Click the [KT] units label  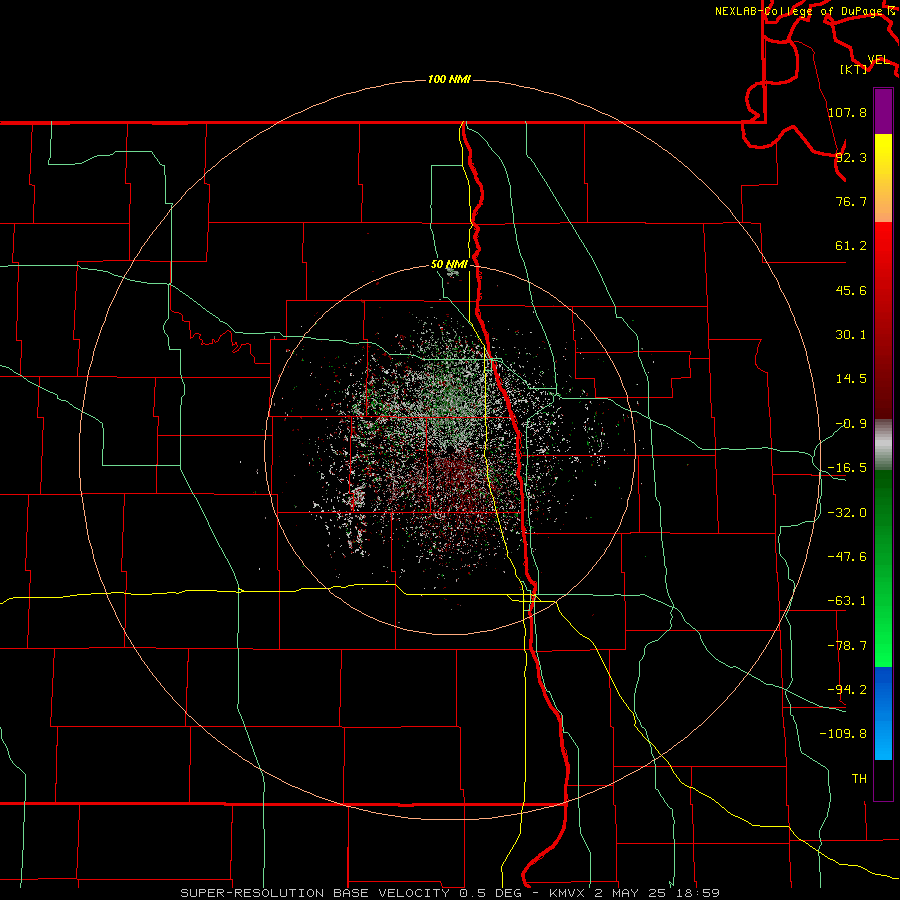coord(854,69)
